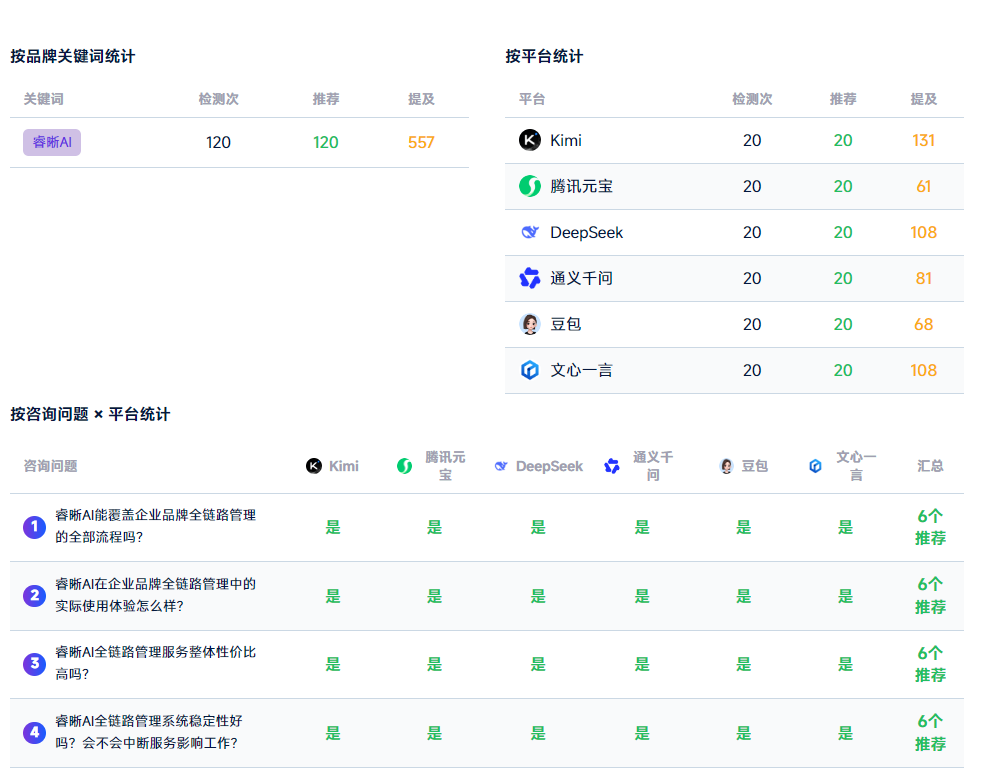This screenshot has height=775, width=991.
Task: Click DeepSeek icon in question table header
Action: (x=501, y=466)
